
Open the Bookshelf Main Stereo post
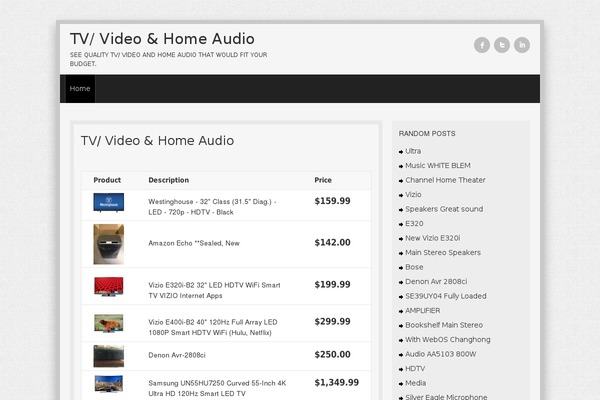pyautogui.click(x=444, y=325)
